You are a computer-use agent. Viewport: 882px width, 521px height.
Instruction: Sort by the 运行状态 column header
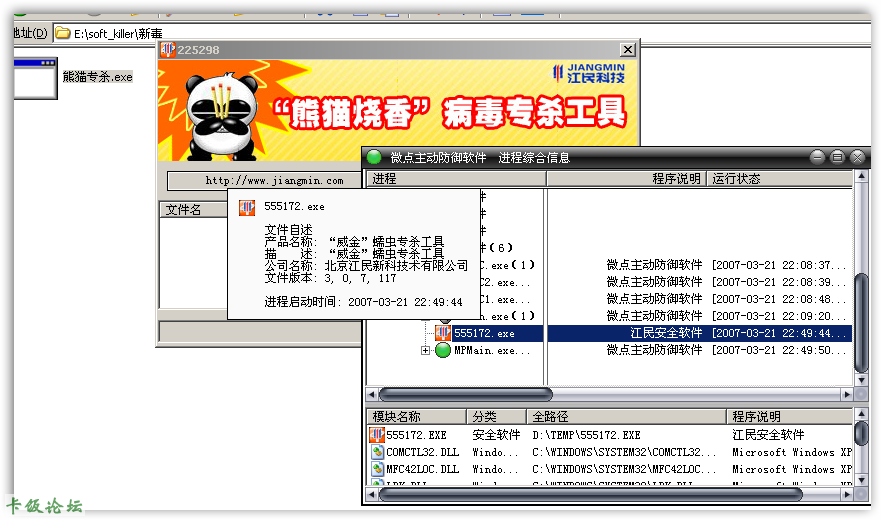[x=779, y=179]
